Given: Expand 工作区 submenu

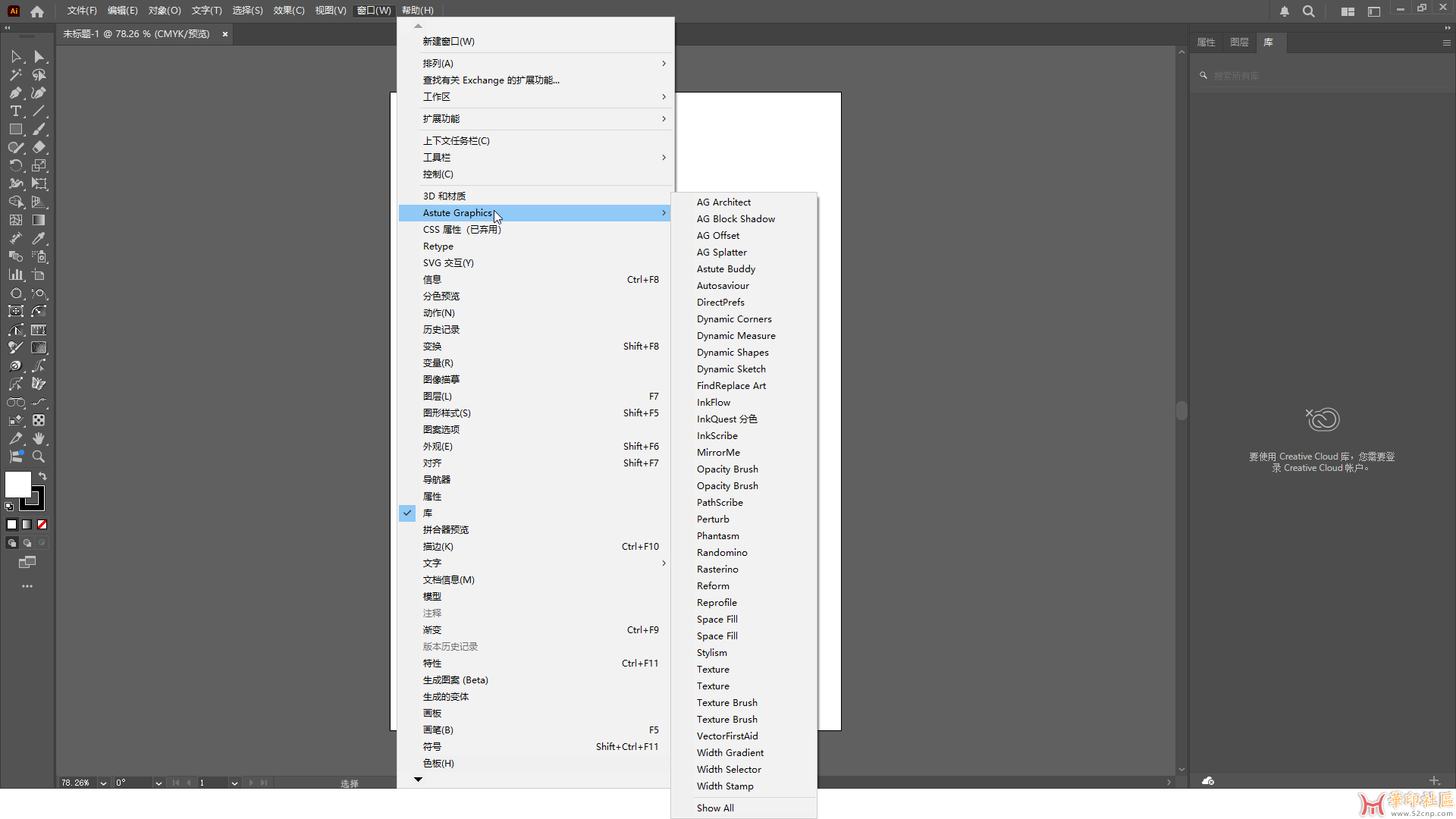Looking at the screenshot, I should (535, 97).
